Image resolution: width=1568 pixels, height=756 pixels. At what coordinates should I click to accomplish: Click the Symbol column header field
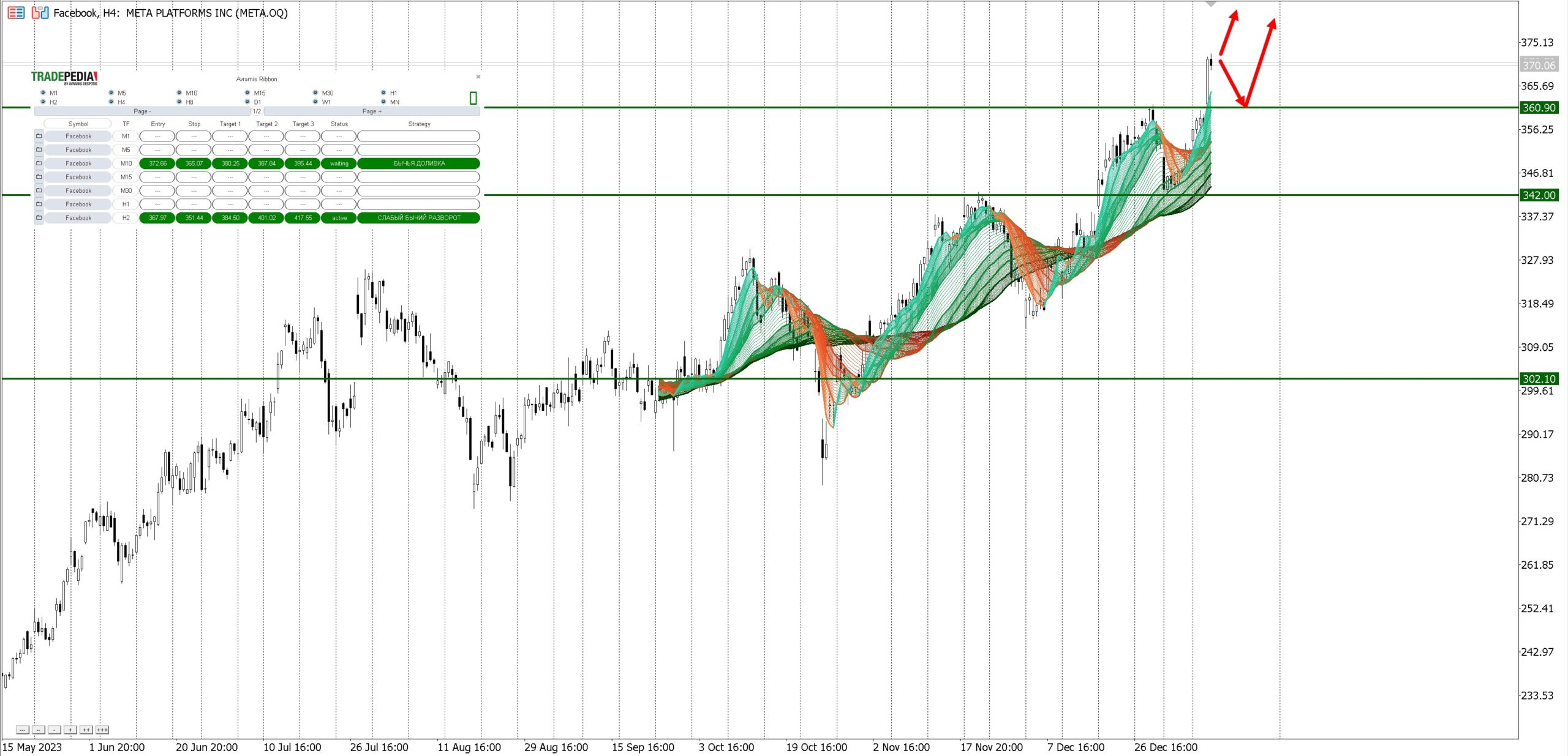(78, 124)
